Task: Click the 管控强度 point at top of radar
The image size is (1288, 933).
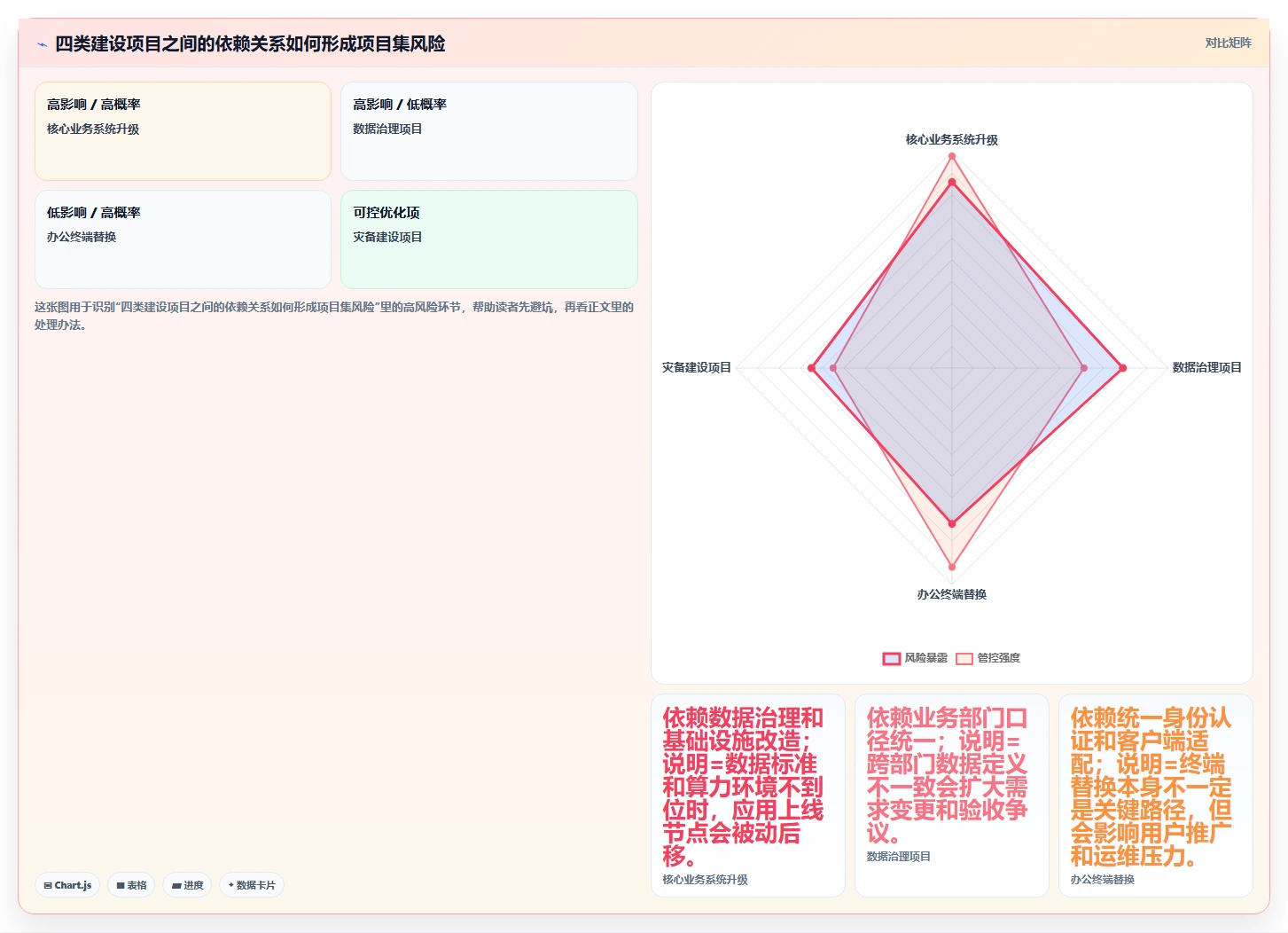Action: click(x=952, y=156)
